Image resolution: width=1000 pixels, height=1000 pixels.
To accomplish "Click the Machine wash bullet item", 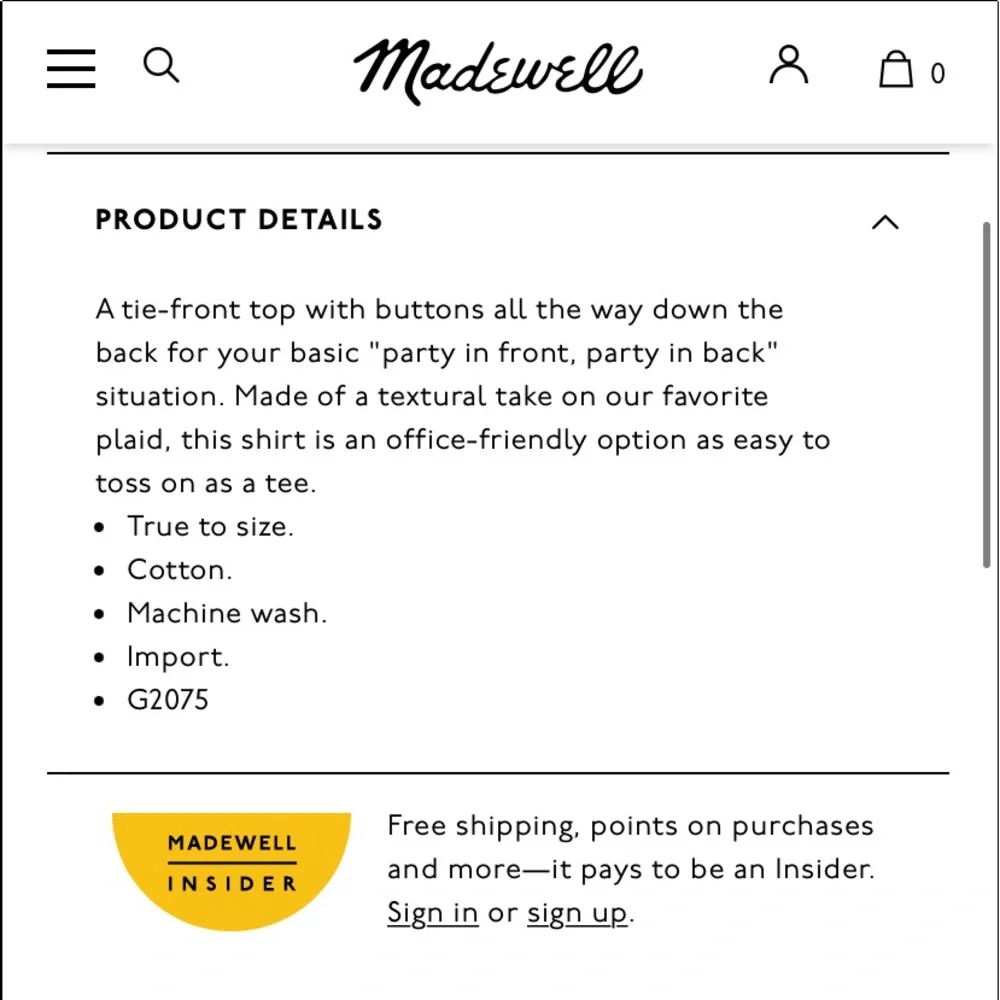I will [x=227, y=613].
